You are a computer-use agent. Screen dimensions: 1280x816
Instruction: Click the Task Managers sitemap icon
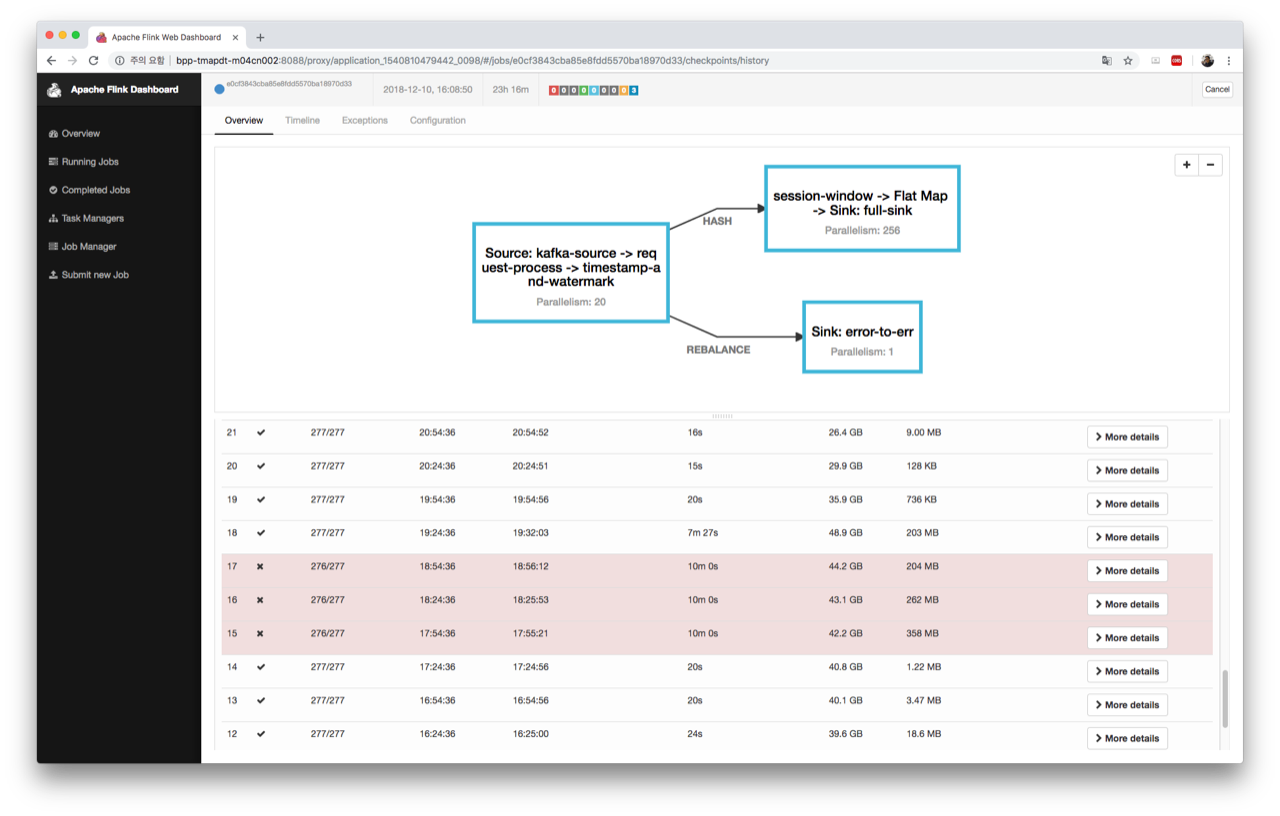pyautogui.click(x=53, y=218)
